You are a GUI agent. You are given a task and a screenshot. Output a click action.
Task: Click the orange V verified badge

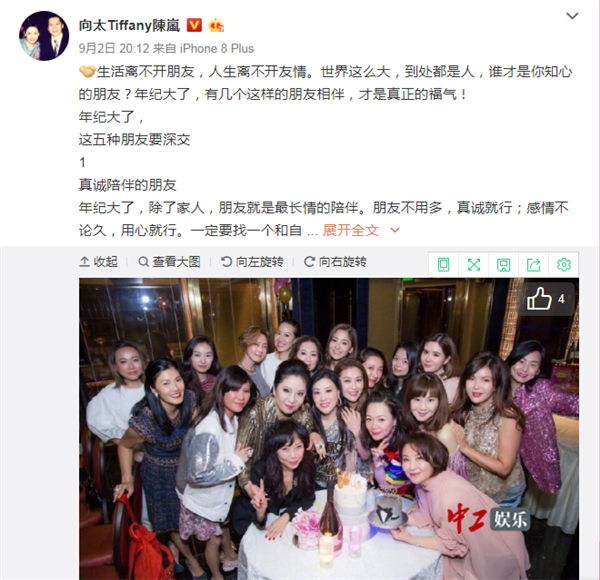click(x=194, y=25)
